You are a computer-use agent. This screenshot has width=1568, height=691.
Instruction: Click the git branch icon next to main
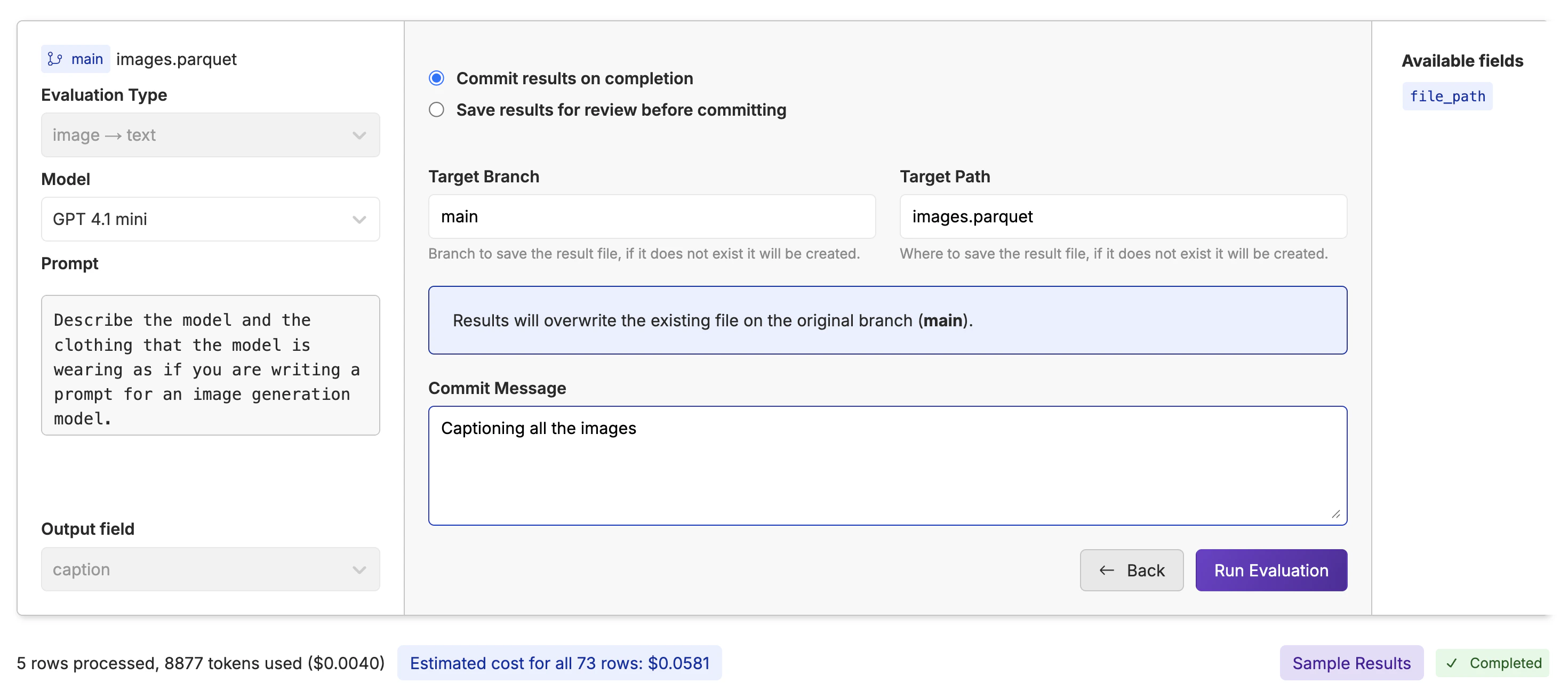[55, 59]
